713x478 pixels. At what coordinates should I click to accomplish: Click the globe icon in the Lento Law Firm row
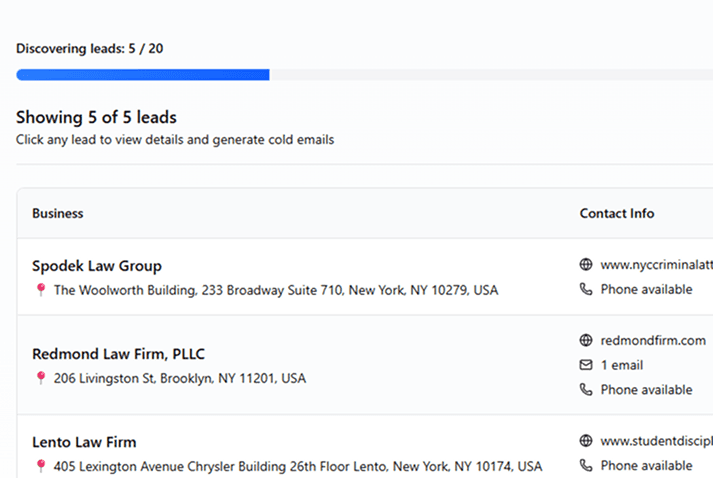click(x=586, y=441)
